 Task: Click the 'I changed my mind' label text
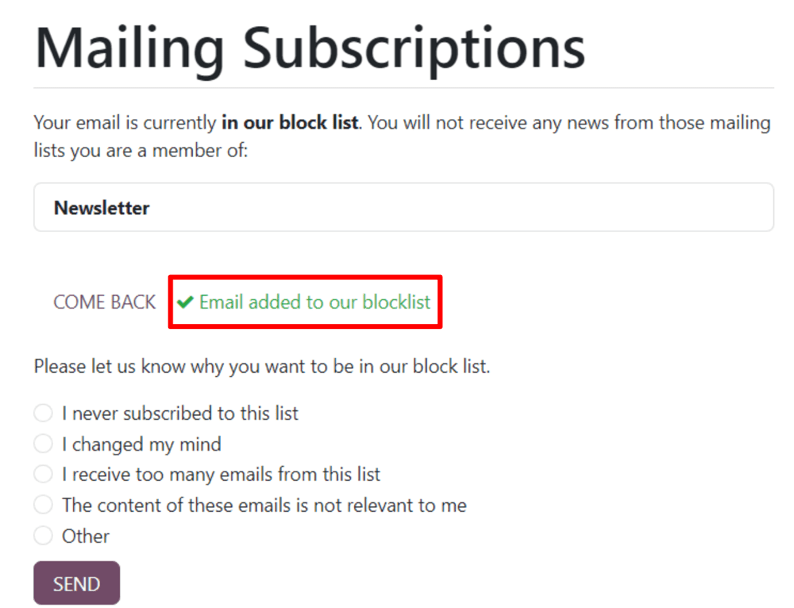(141, 444)
